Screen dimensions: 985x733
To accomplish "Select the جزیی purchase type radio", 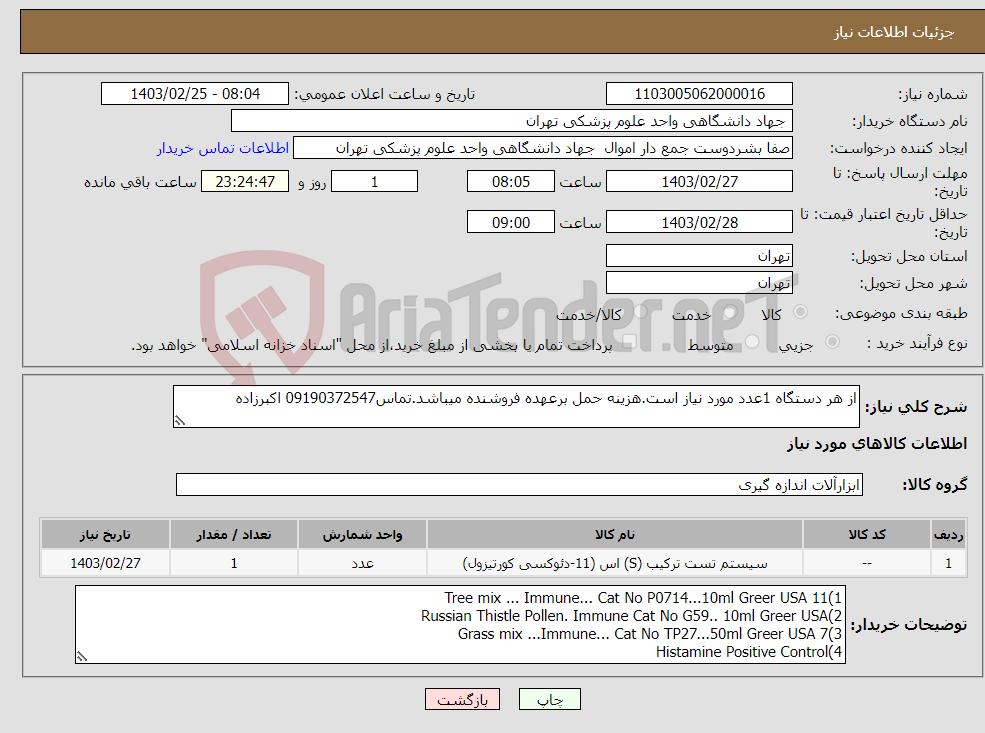I will 832,342.
